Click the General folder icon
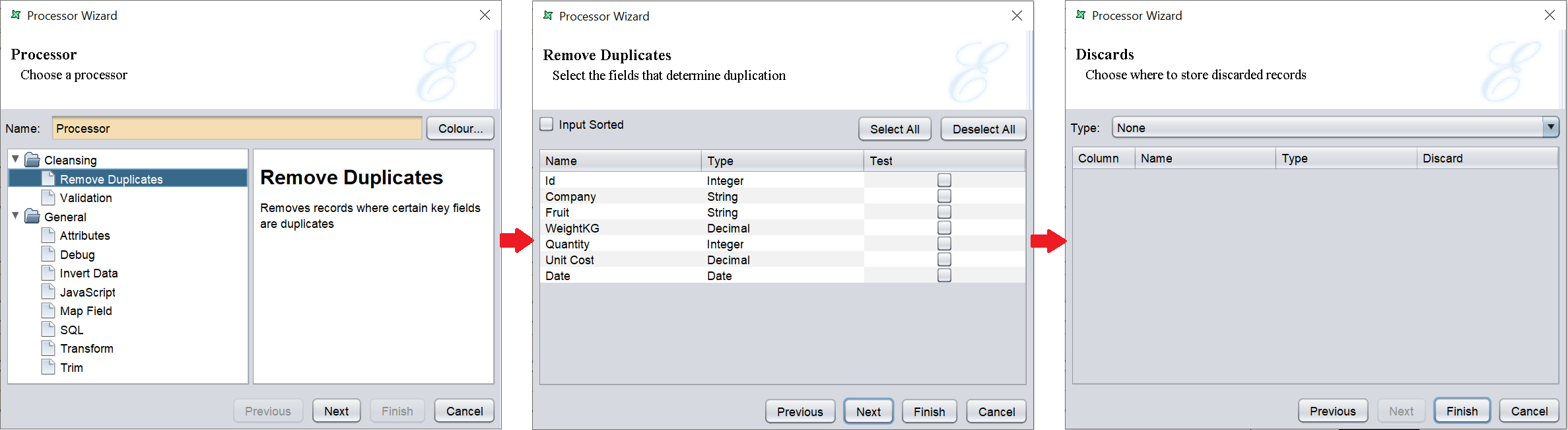1568x430 pixels. pos(32,217)
